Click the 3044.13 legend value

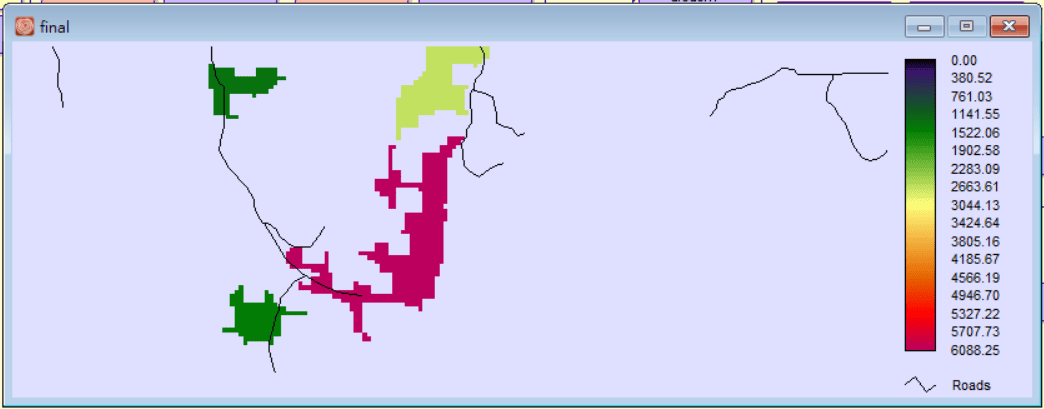[975, 205]
